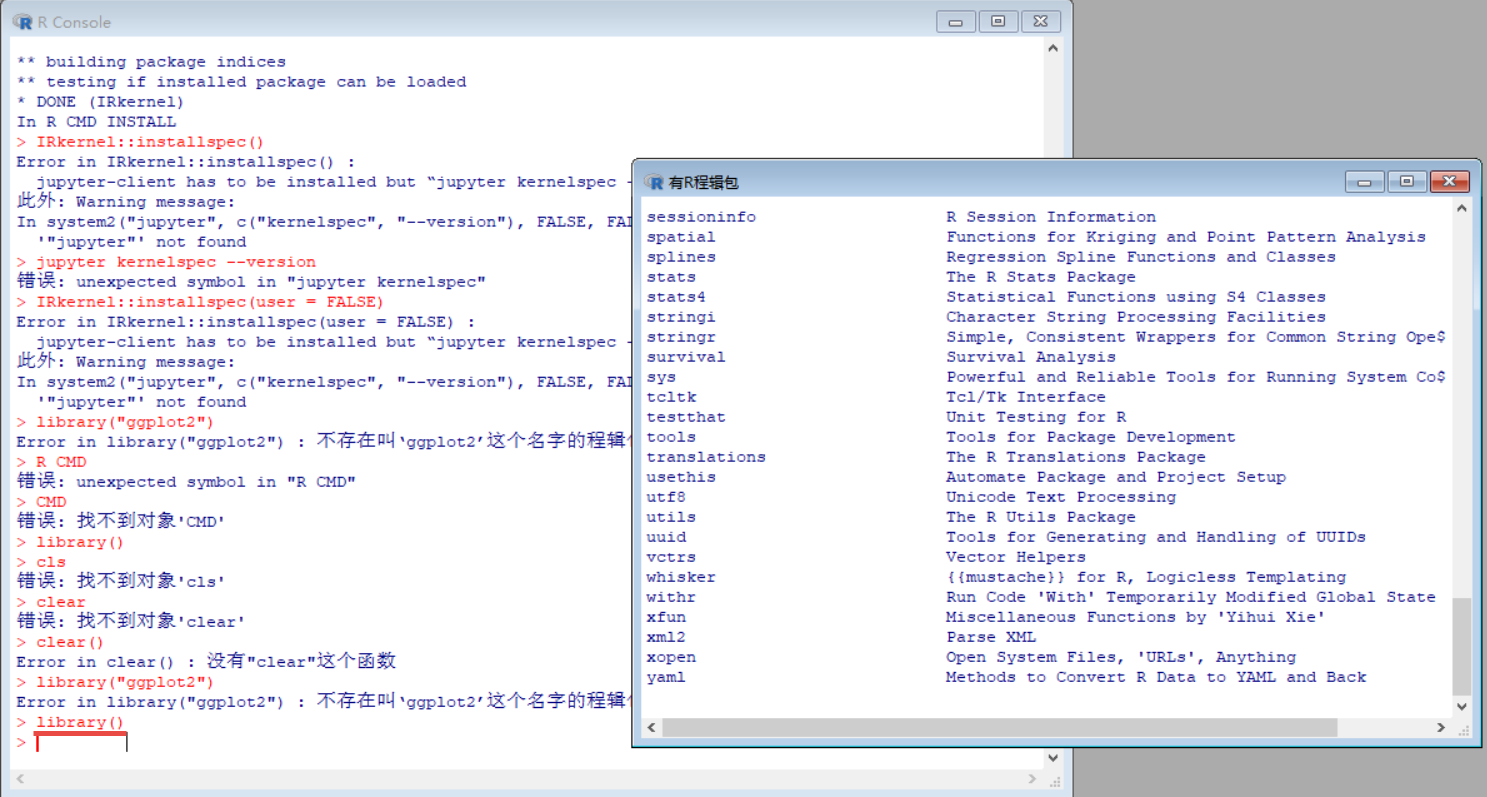Click the 'Tcl/Tk Interface' description text

(x=1026, y=397)
